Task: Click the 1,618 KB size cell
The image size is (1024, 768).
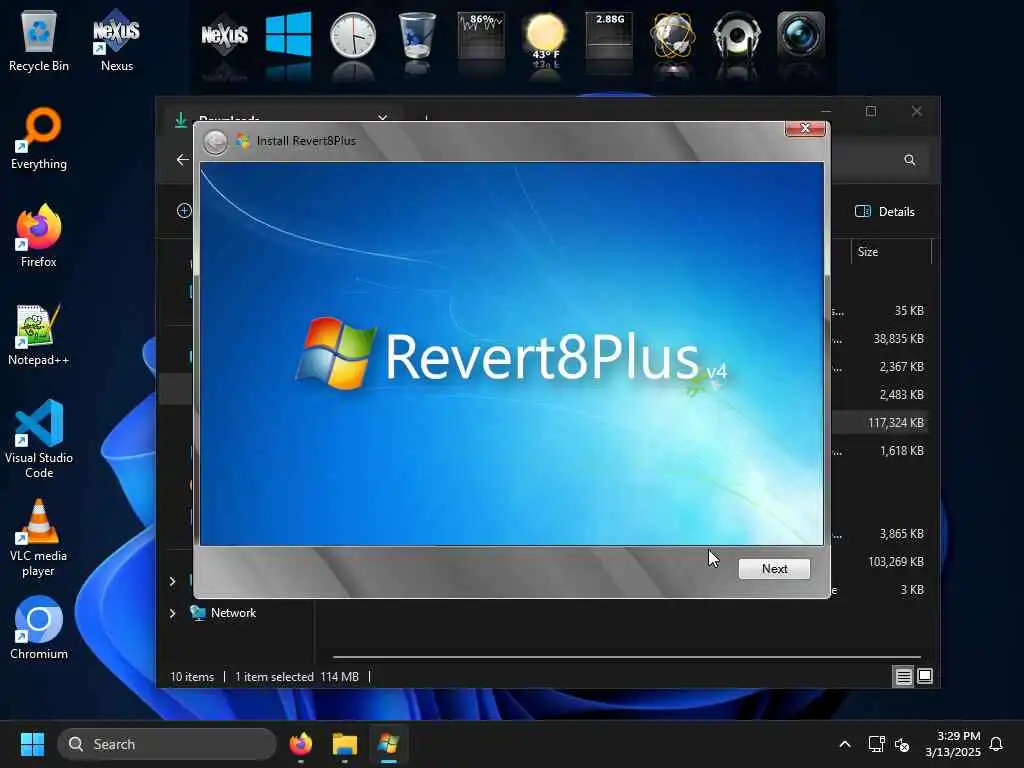Action: [x=901, y=451]
